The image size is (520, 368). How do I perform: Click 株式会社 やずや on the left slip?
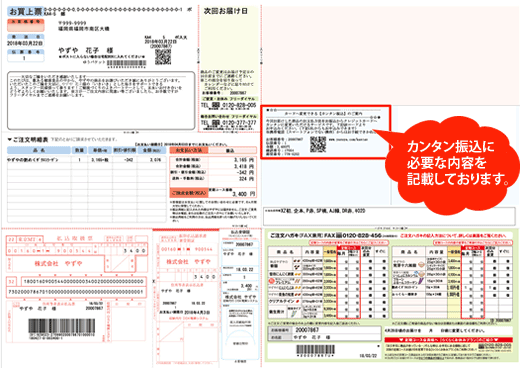58,263
